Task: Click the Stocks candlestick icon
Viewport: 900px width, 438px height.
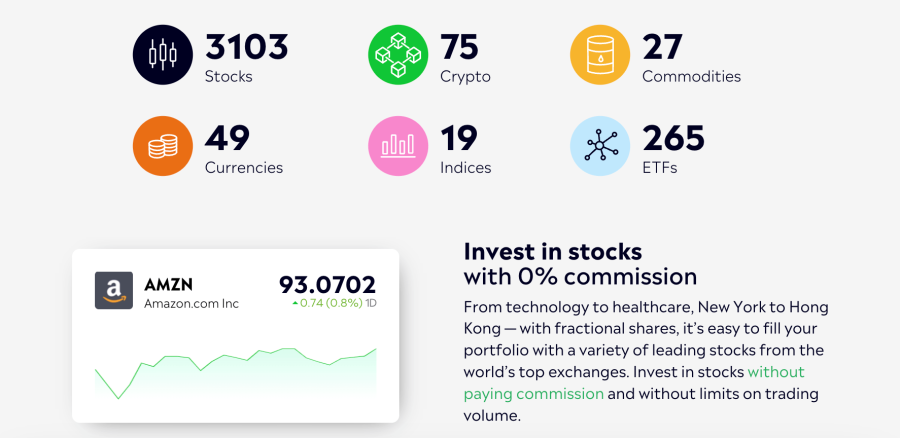Action: coord(162,55)
